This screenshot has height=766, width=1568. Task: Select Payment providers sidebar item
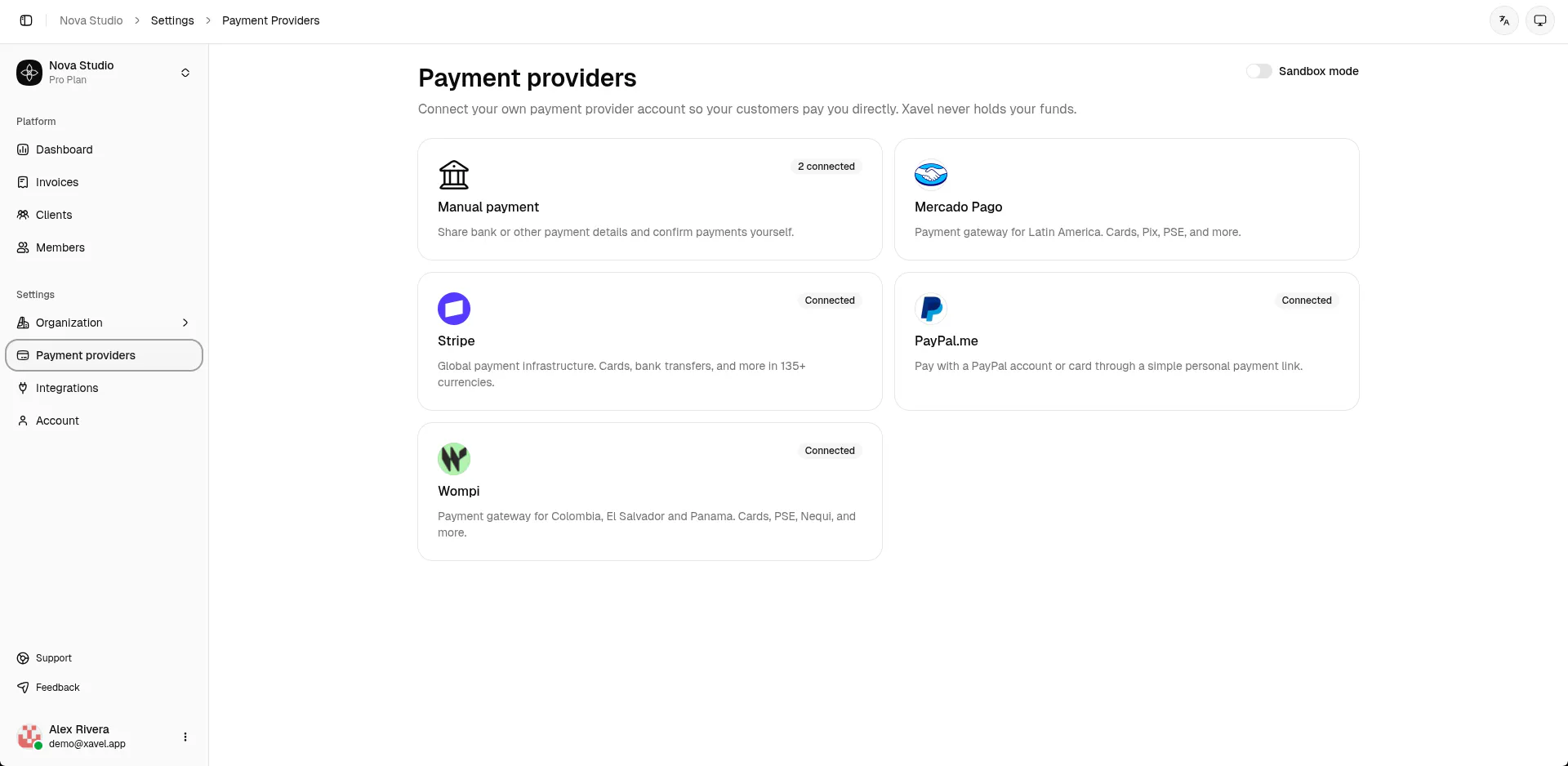105,355
